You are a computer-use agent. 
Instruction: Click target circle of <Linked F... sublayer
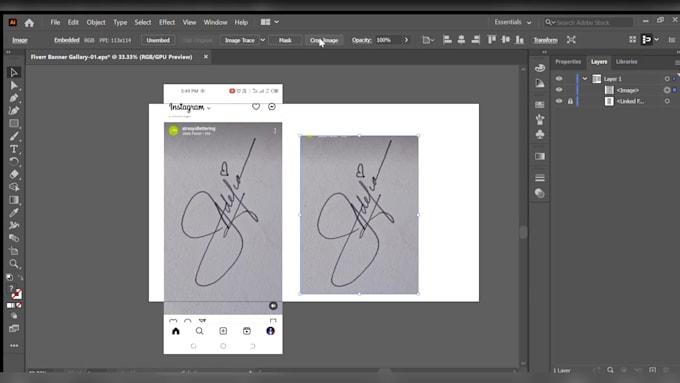click(x=667, y=101)
